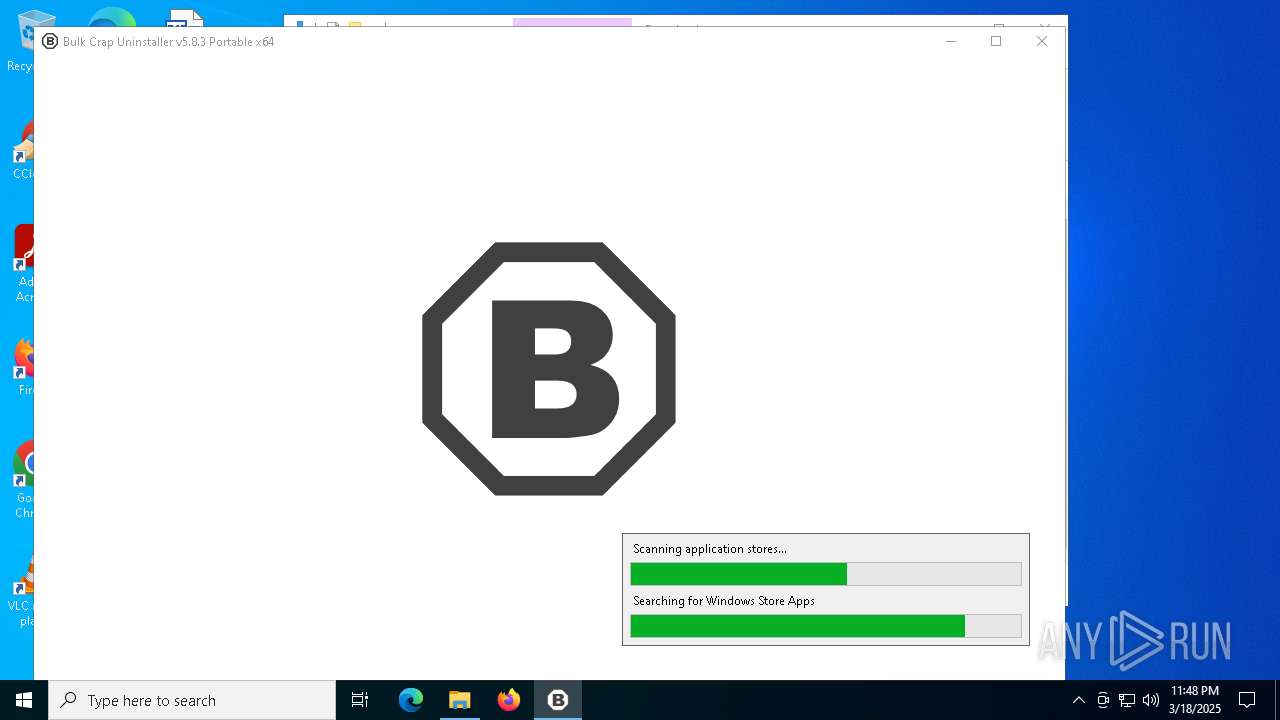Click the Bulk Crap Uninstaller window title text

point(168,42)
